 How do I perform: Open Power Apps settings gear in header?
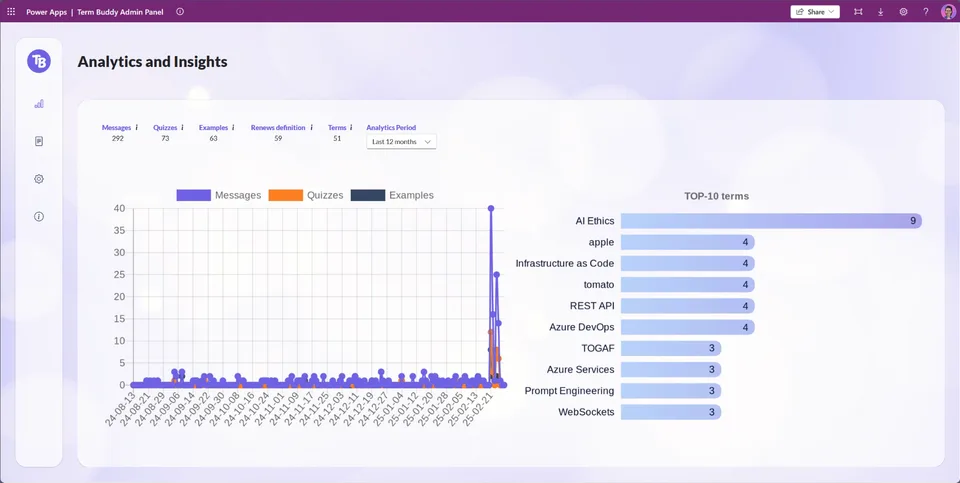[903, 12]
